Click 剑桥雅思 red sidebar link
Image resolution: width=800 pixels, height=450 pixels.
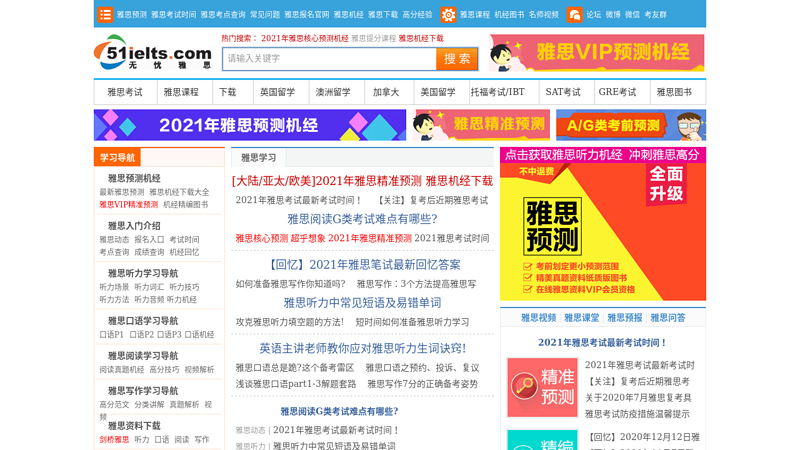pos(114,439)
